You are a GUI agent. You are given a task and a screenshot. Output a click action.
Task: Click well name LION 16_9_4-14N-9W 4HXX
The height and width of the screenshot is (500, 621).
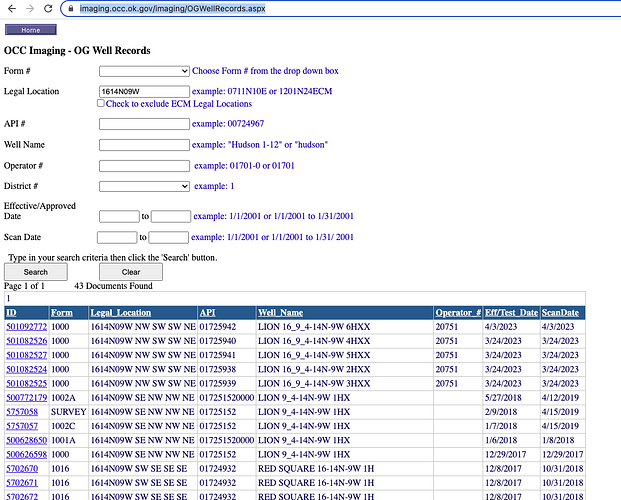(314, 341)
